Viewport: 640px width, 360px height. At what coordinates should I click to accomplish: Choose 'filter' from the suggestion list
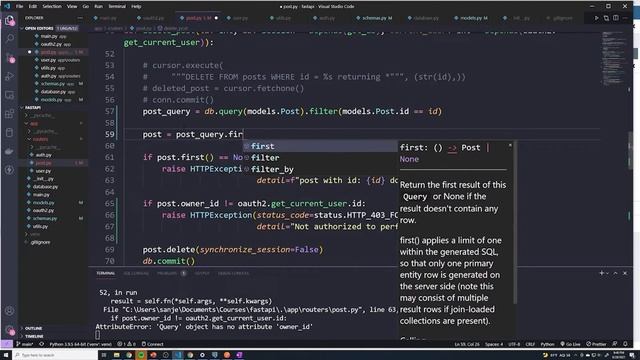point(320,158)
